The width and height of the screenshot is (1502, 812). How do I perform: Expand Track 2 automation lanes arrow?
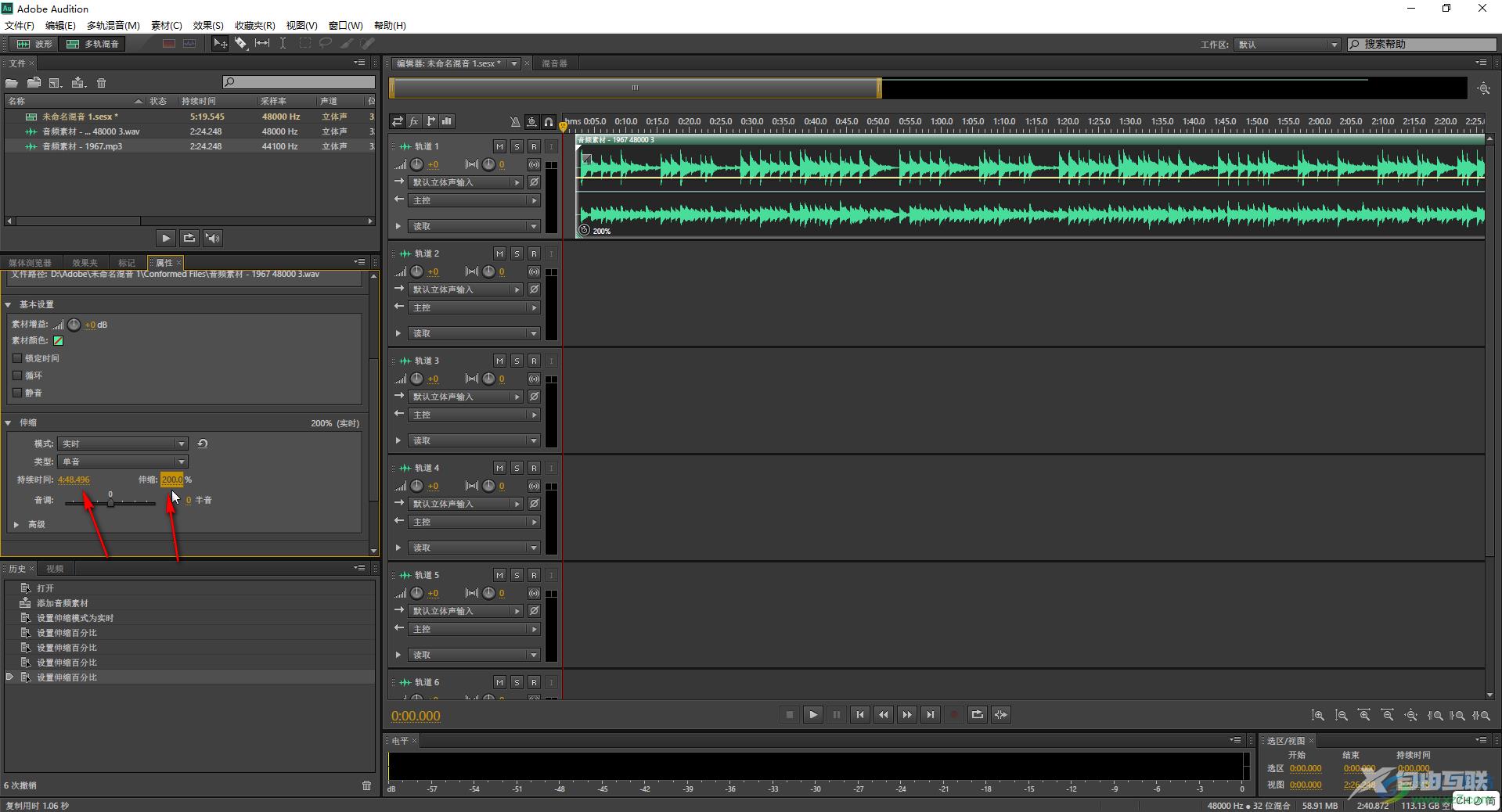pos(398,333)
